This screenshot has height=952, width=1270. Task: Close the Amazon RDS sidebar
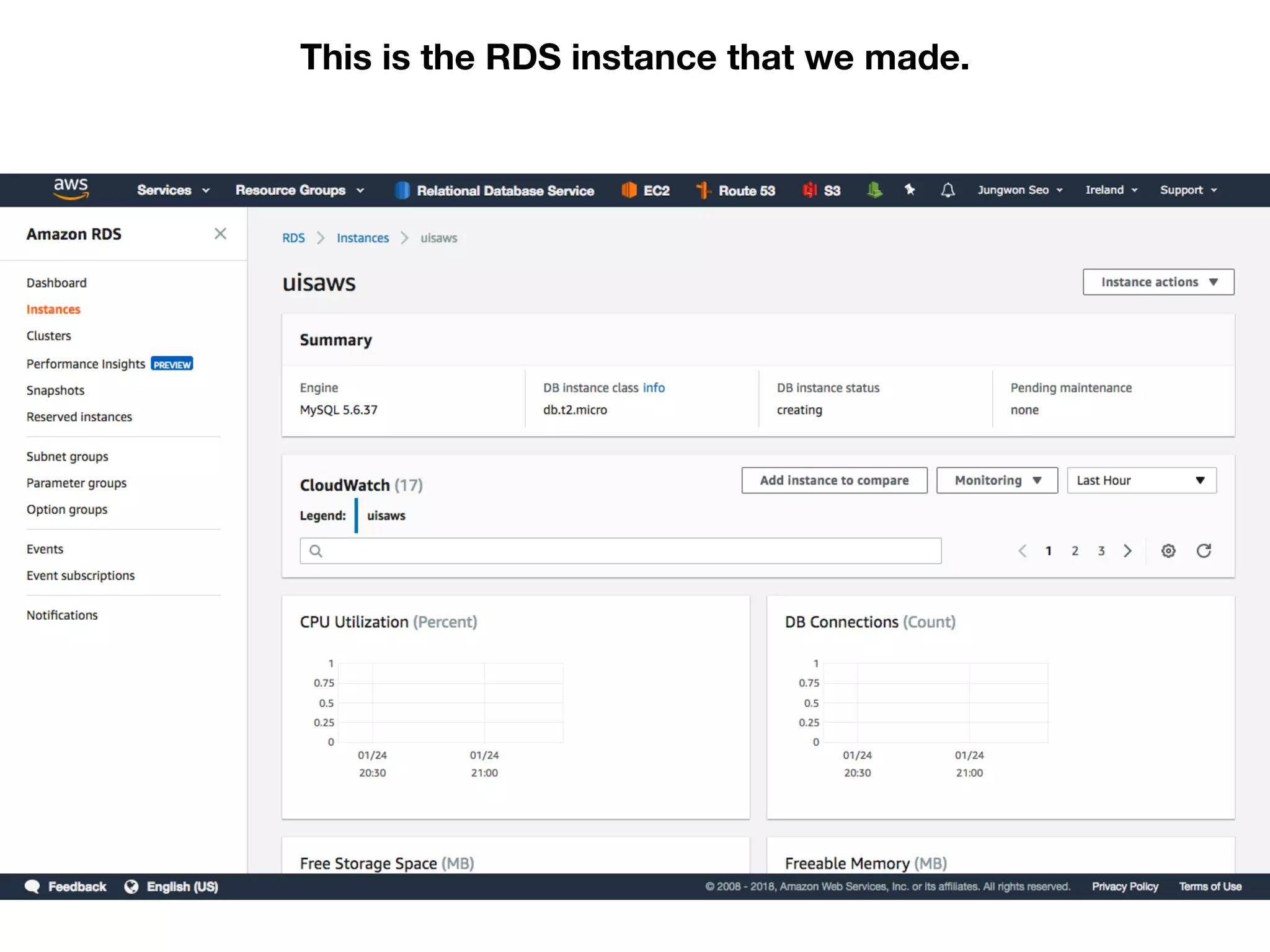coord(220,234)
